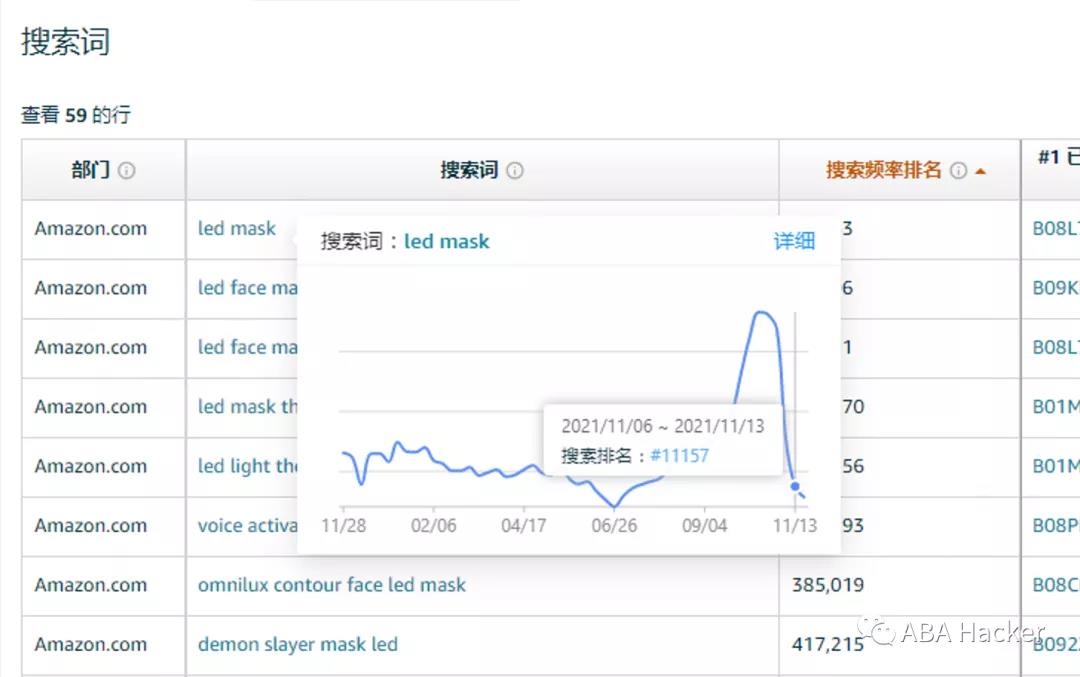The image size is (1080, 677).
Task: Open the led mask search term
Action: [237, 228]
